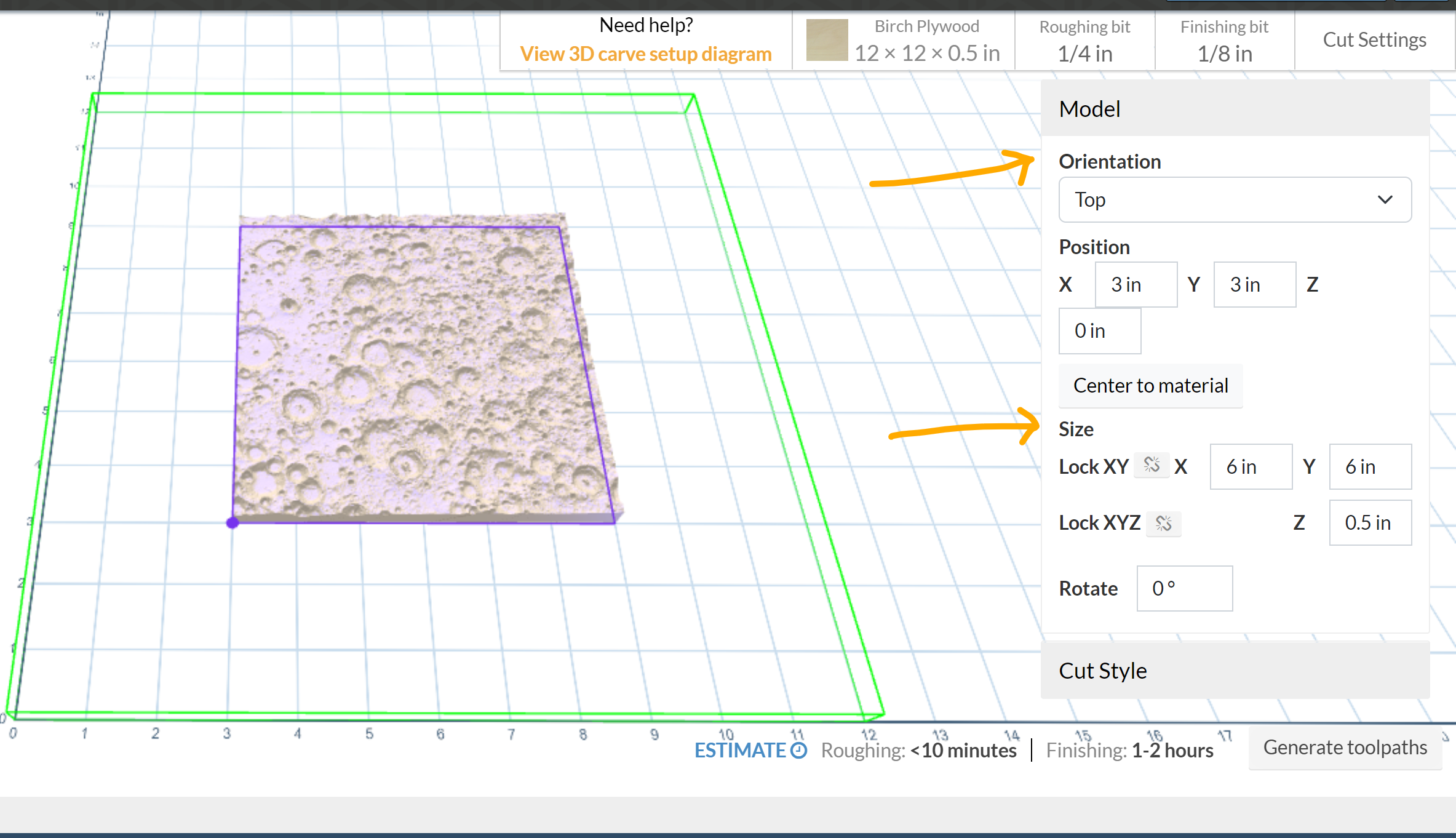Click the Size Y field showing 6 in

(1370, 466)
